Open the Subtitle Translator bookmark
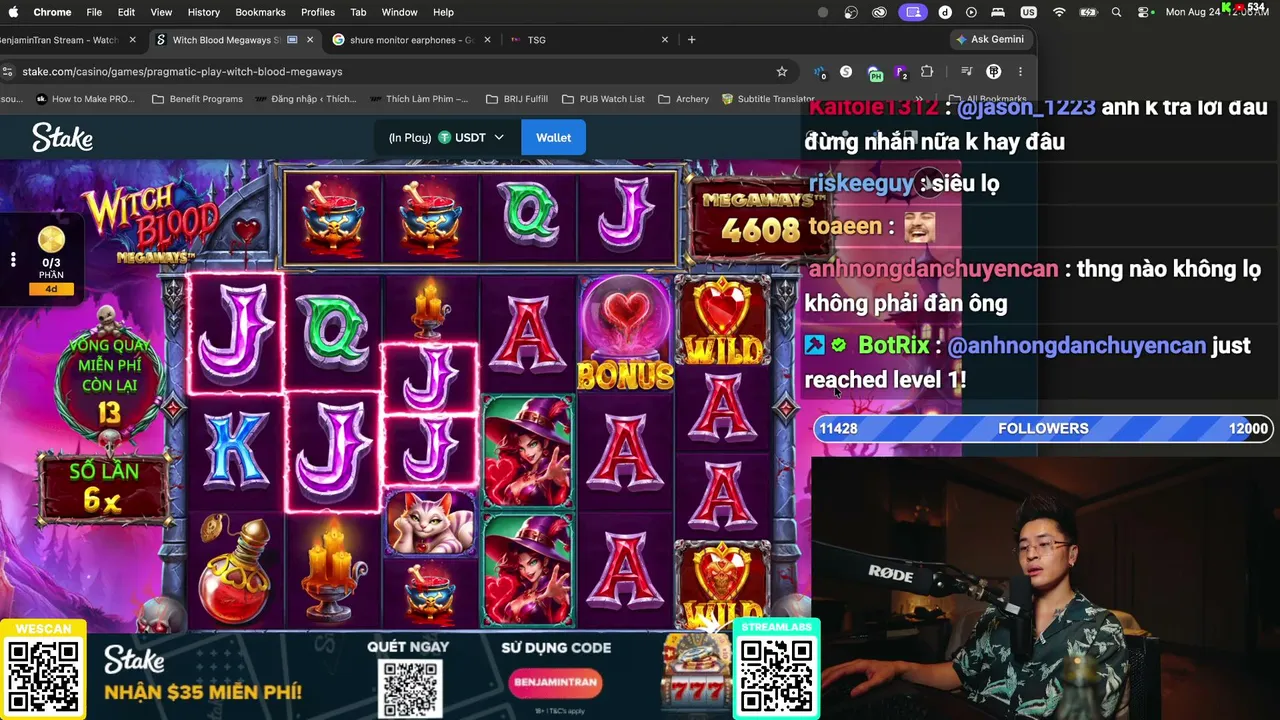 pyautogui.click(x=768, y=99)
